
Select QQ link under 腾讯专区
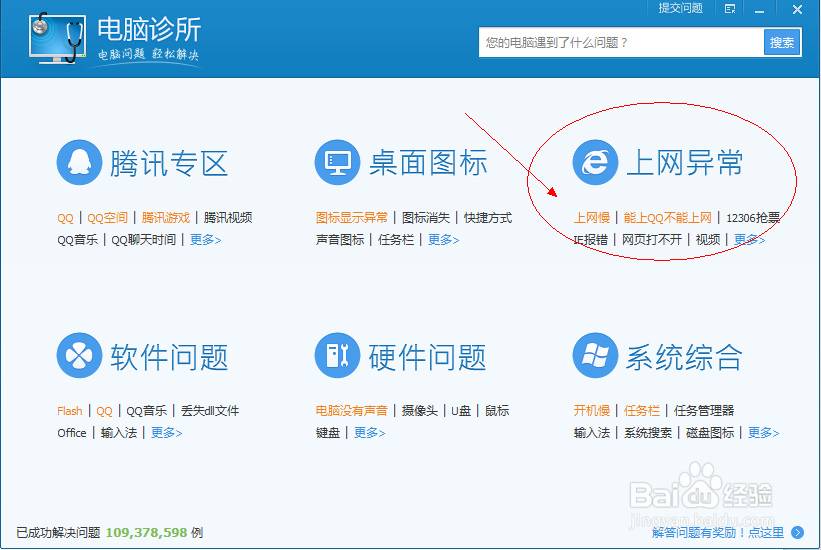65,218
